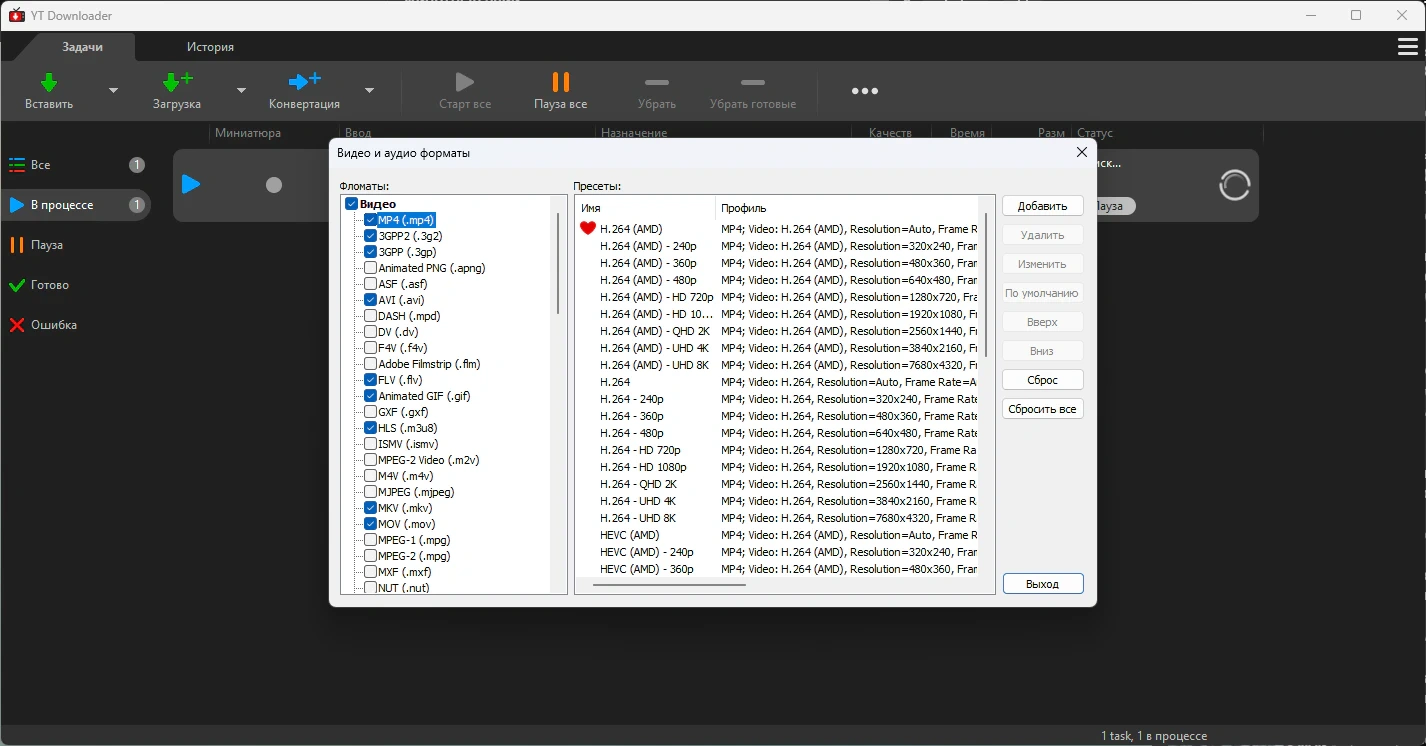1426x746 pixels.
Task: Click the Сброс button
Action: 1043,380
